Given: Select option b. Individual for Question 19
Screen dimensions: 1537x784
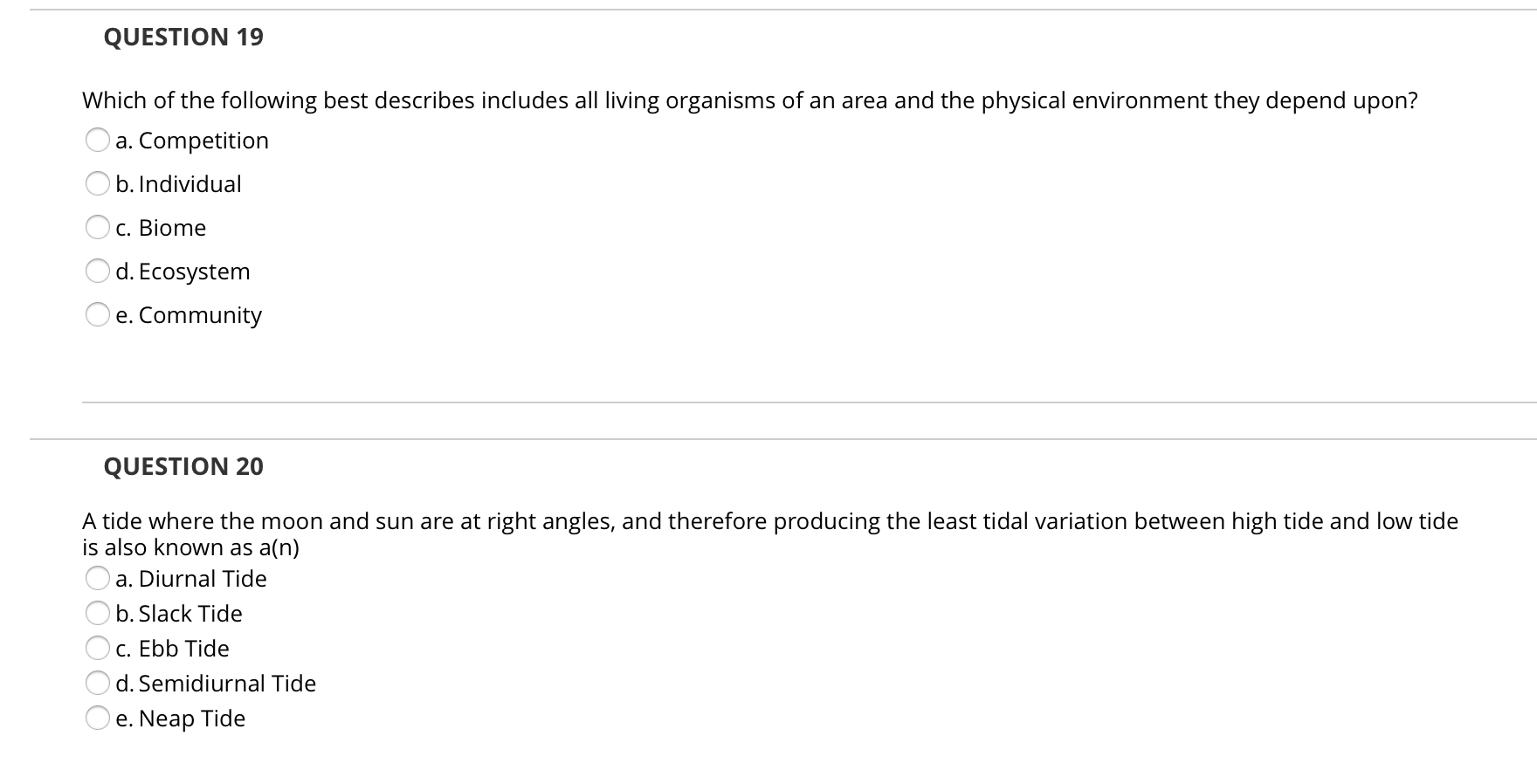Looking at the screenshot, I should click(x=99, y=183).
